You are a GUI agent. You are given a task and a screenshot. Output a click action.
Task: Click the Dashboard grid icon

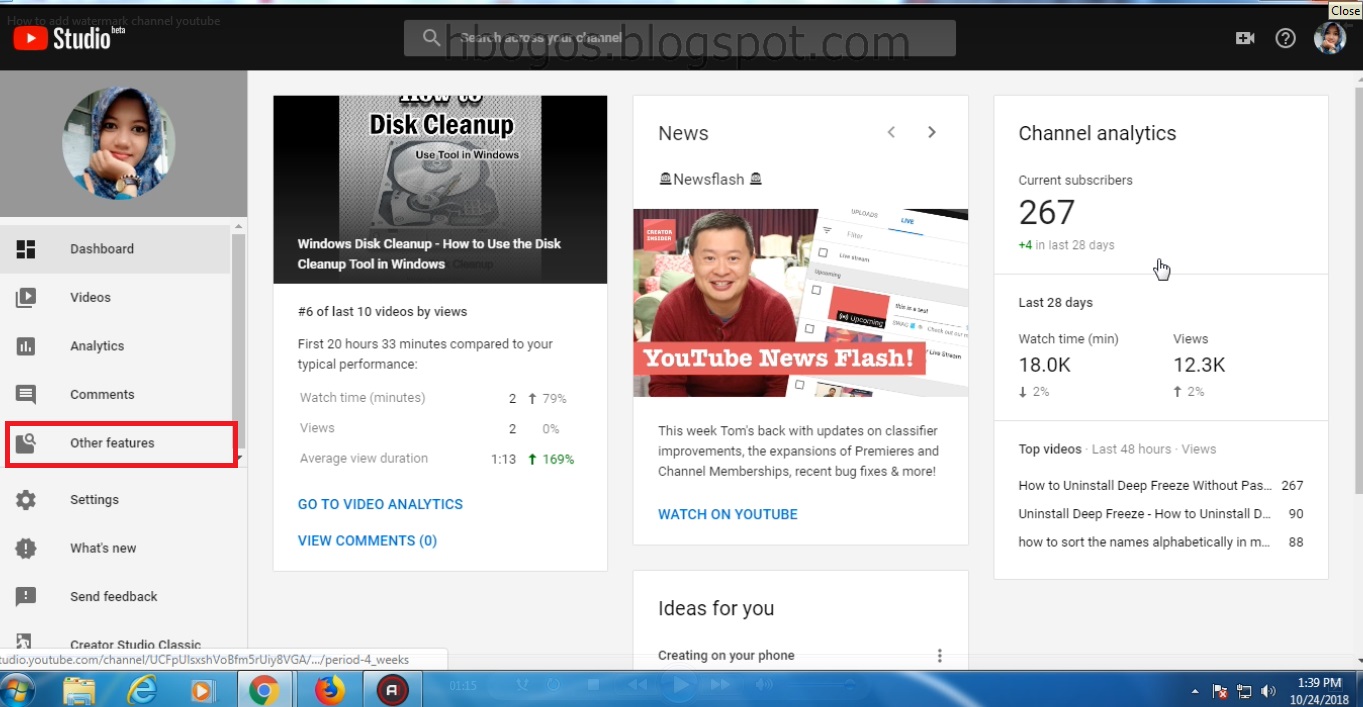[x=26, y=249]
